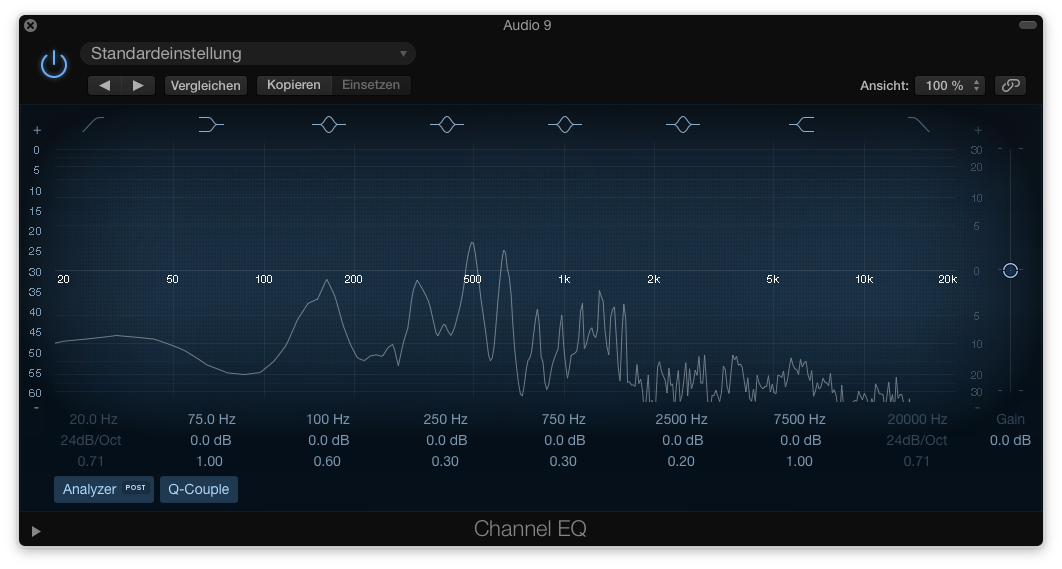Select the 250 Hz frequency value
The image size is (1062, 569).
(446, 419)
